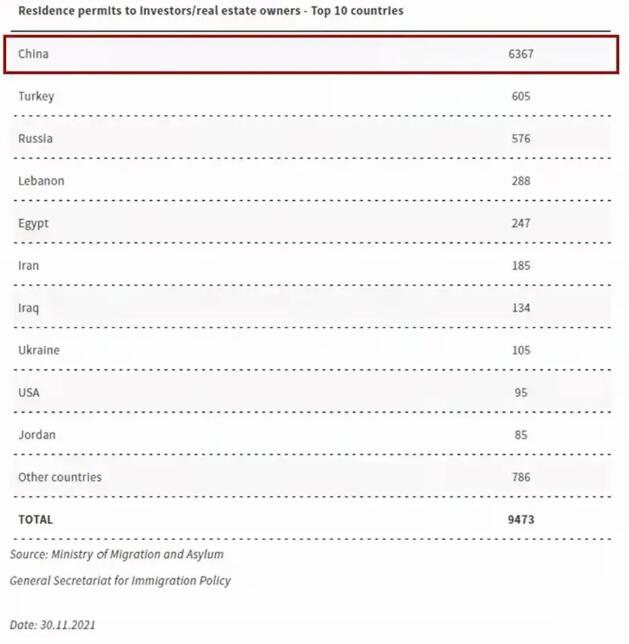The image size is (629, 644).
Task: Select Turkey's permit count 605
Action: pos(520,97)
